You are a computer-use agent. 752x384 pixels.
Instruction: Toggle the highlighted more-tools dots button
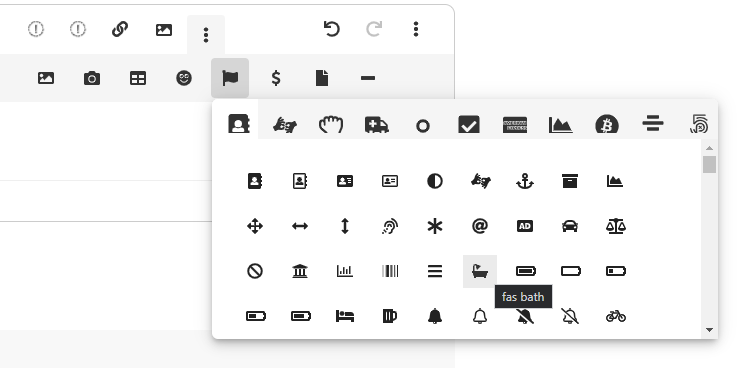206,35
